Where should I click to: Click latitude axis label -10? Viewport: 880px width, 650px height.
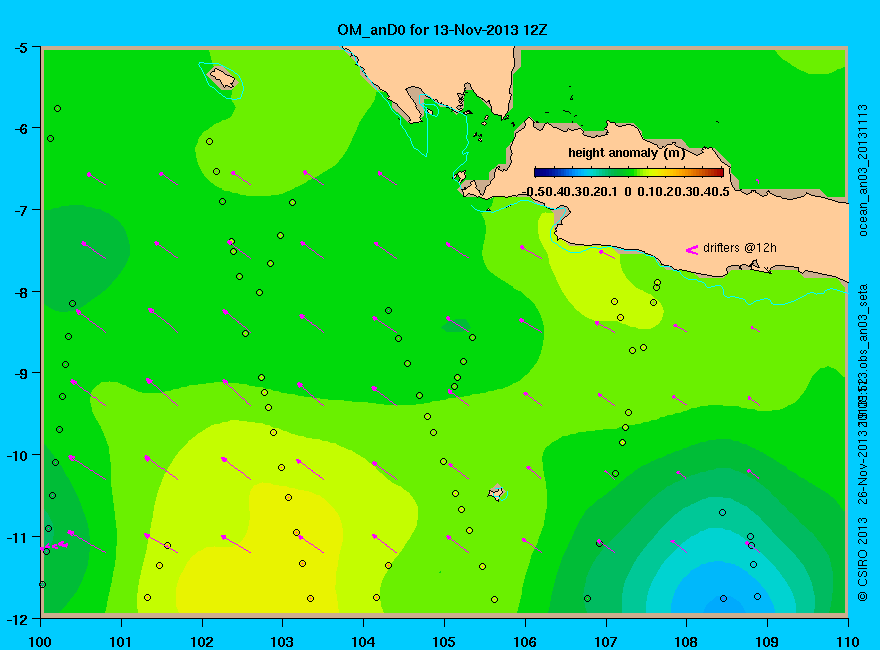[x=17, y=455]
